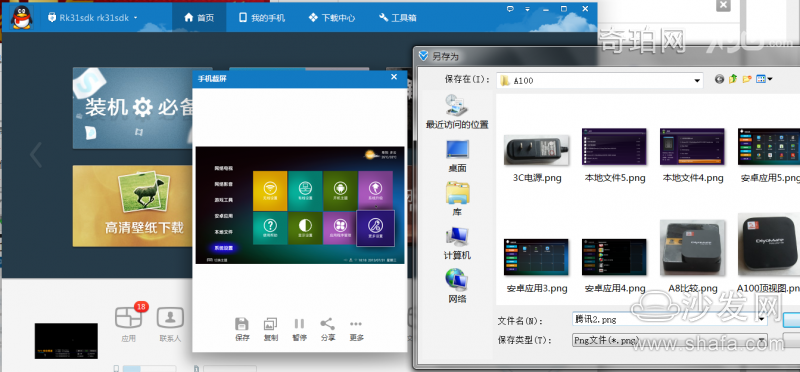Go up one folder level icon
Viewport: 800px width, 372px height.
click(x=733, y=79)
